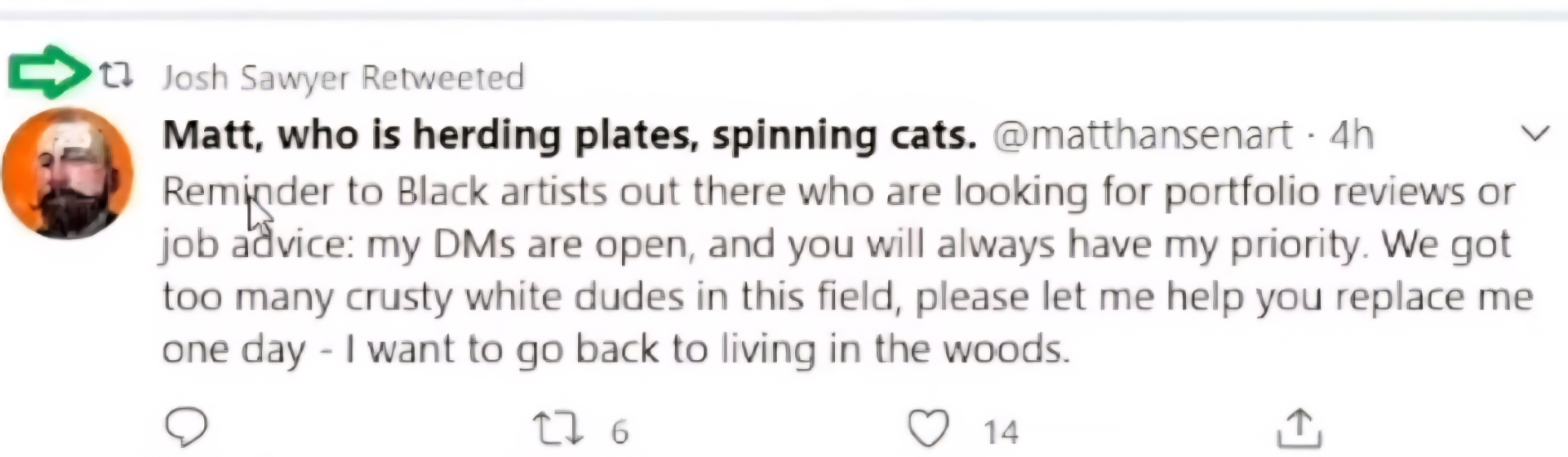Open the Josh Sawyer Retweeted link
1568x457 pixels.
343,78
